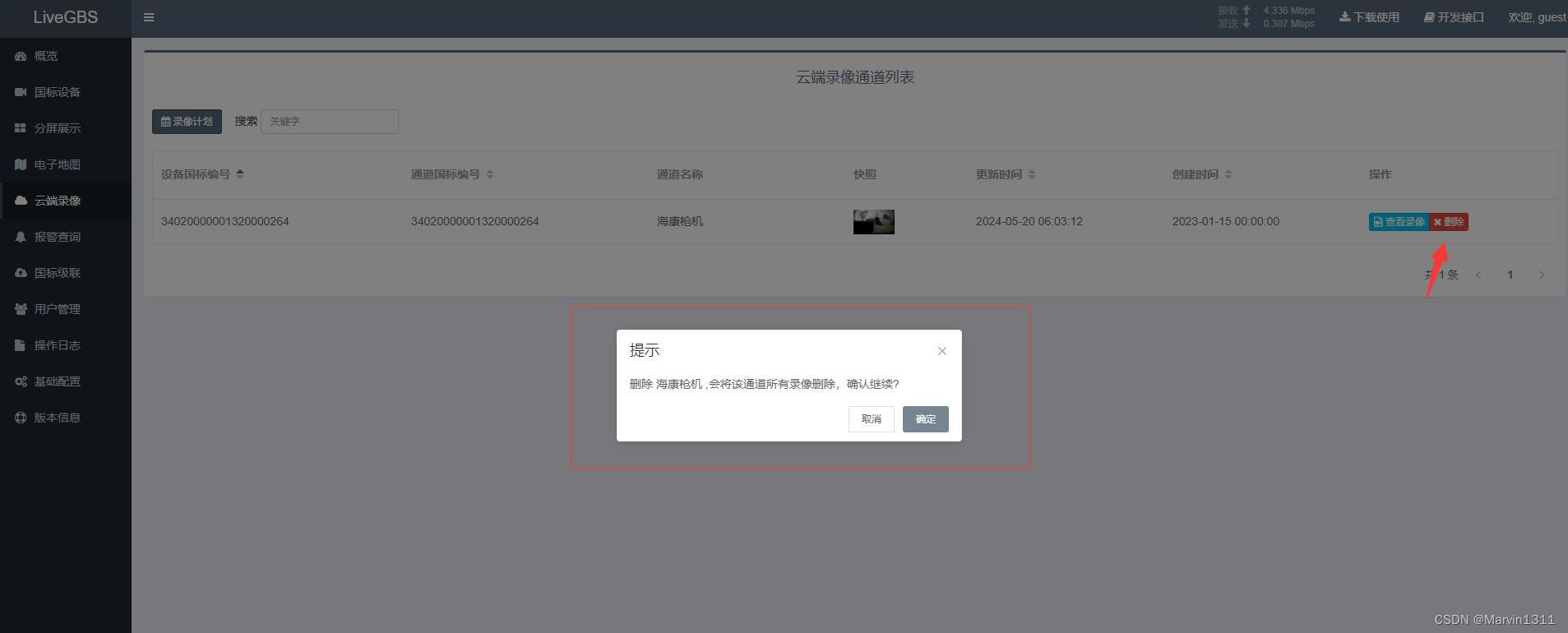Screen dimensions: 1568x633
Task: Focus the 关键字 search field
Action: coord(330,122)
